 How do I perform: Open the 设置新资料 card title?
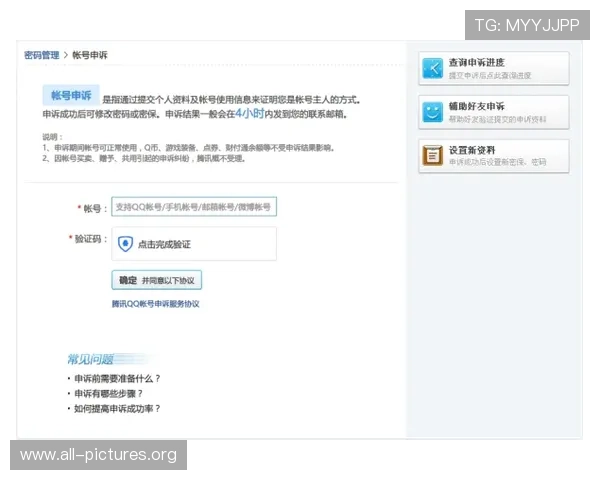472,150
